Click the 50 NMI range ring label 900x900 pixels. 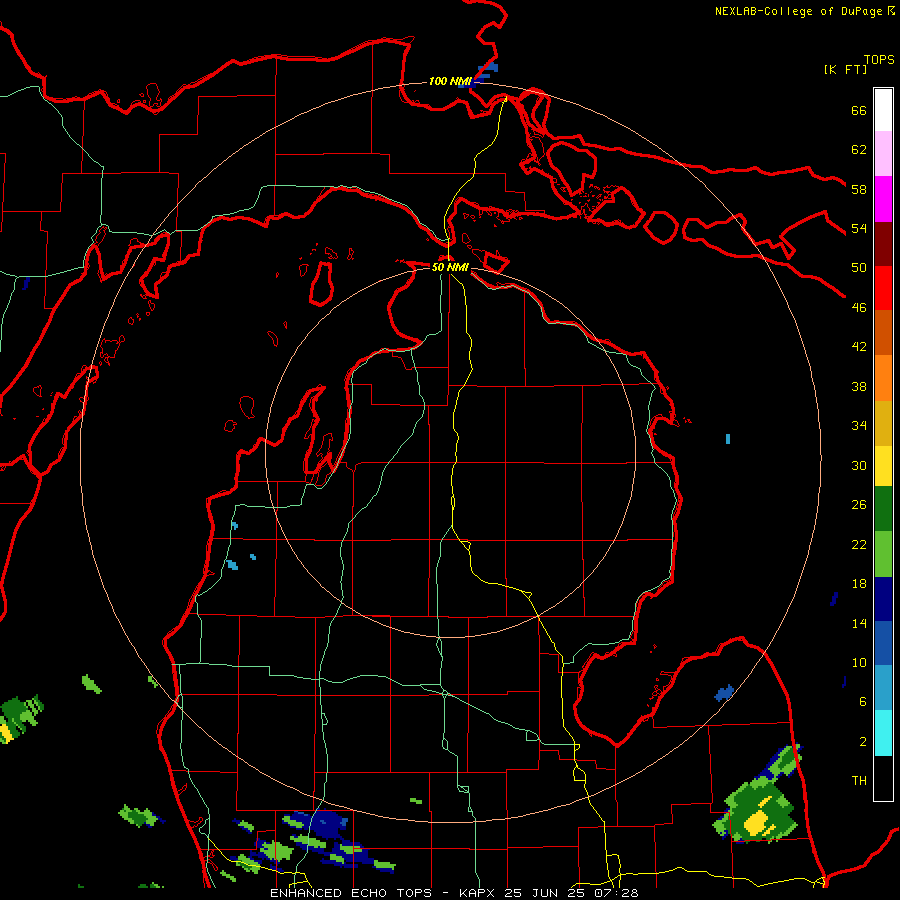pos(450,267)
